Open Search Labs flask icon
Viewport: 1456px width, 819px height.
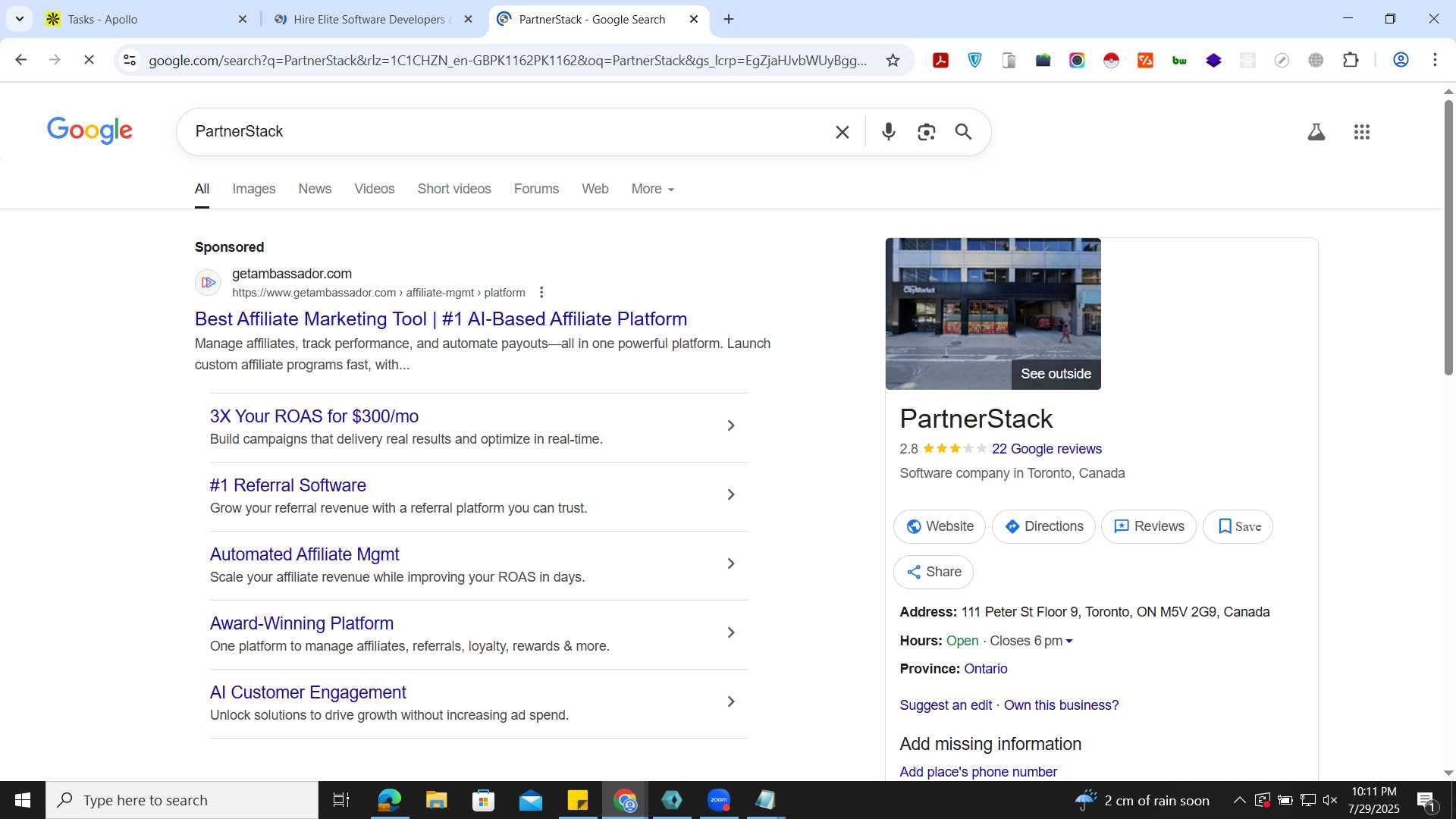[1316, 132]
